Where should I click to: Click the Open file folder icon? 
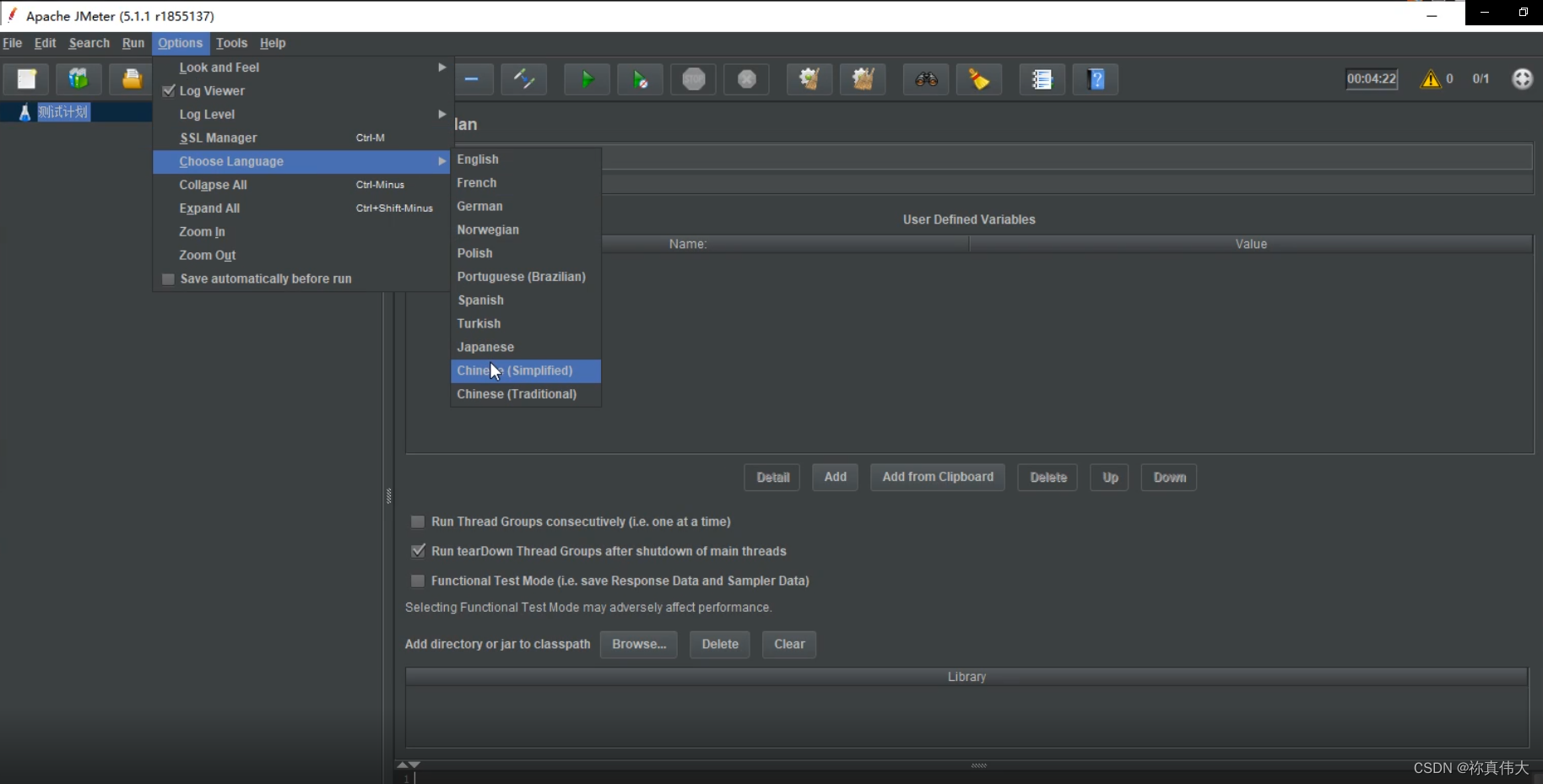coord(132,79)
